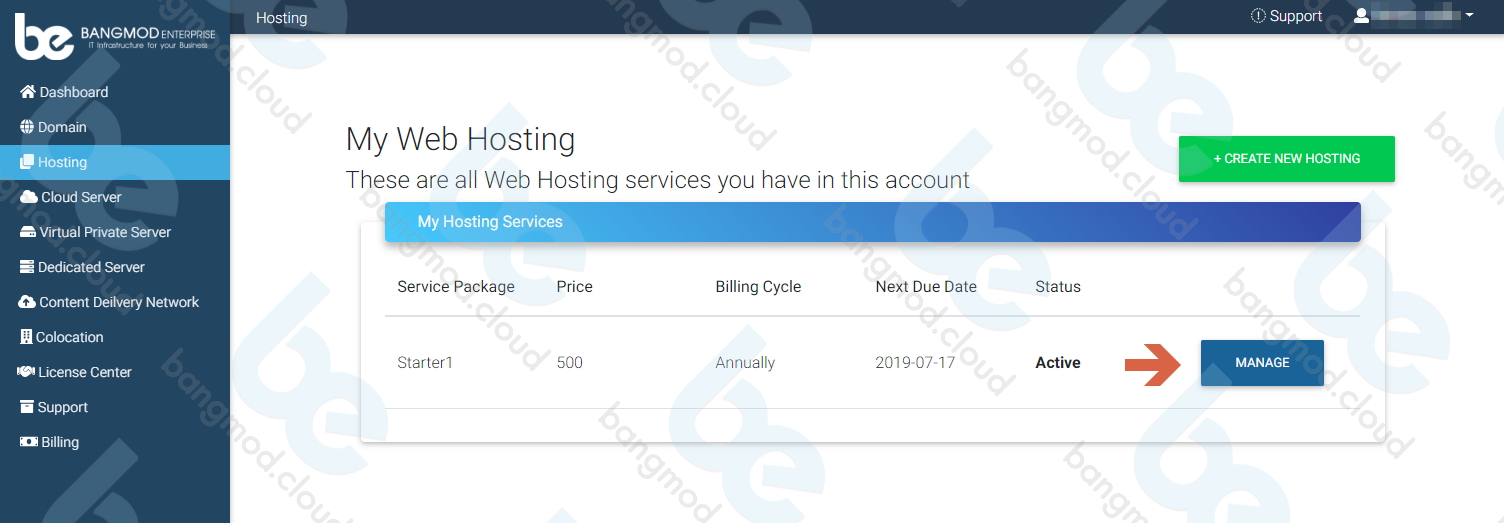Click the Colocation building icon

(26, 337)
